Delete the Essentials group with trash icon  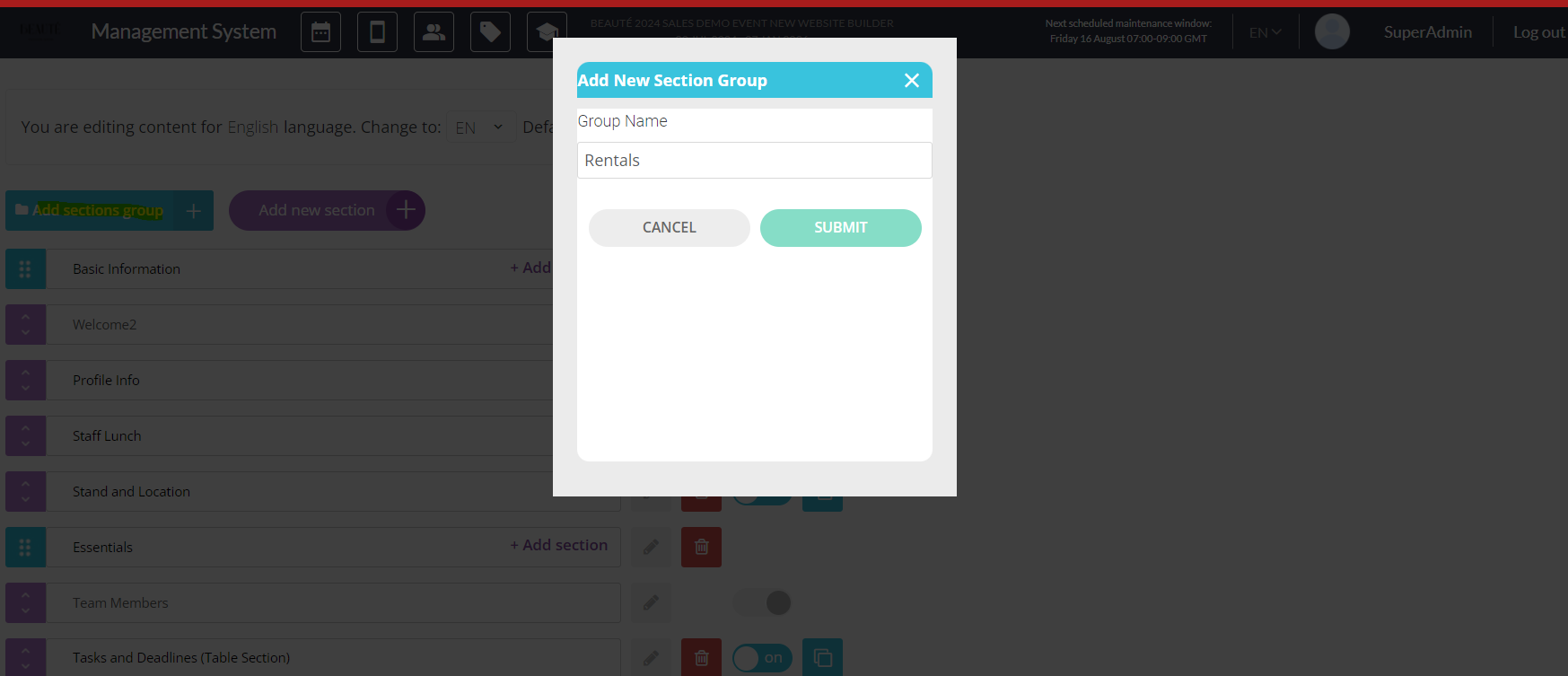coord(701,547)
